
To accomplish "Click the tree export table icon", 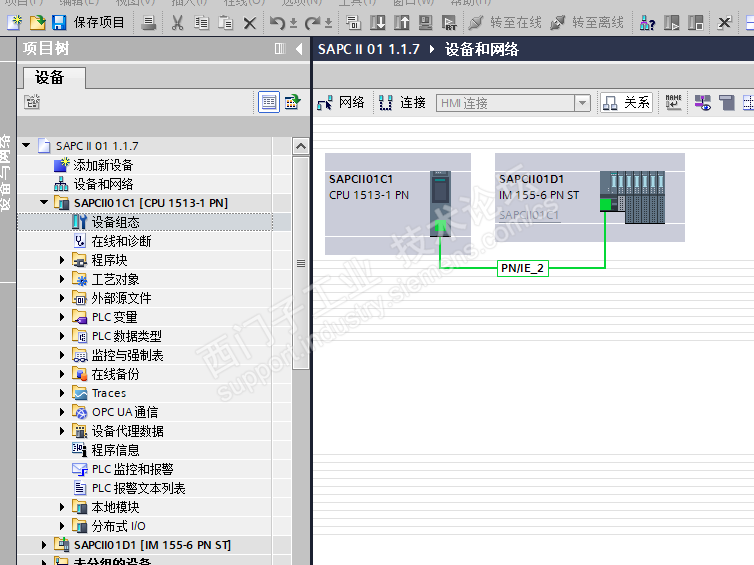I will [x=292, y=102].
